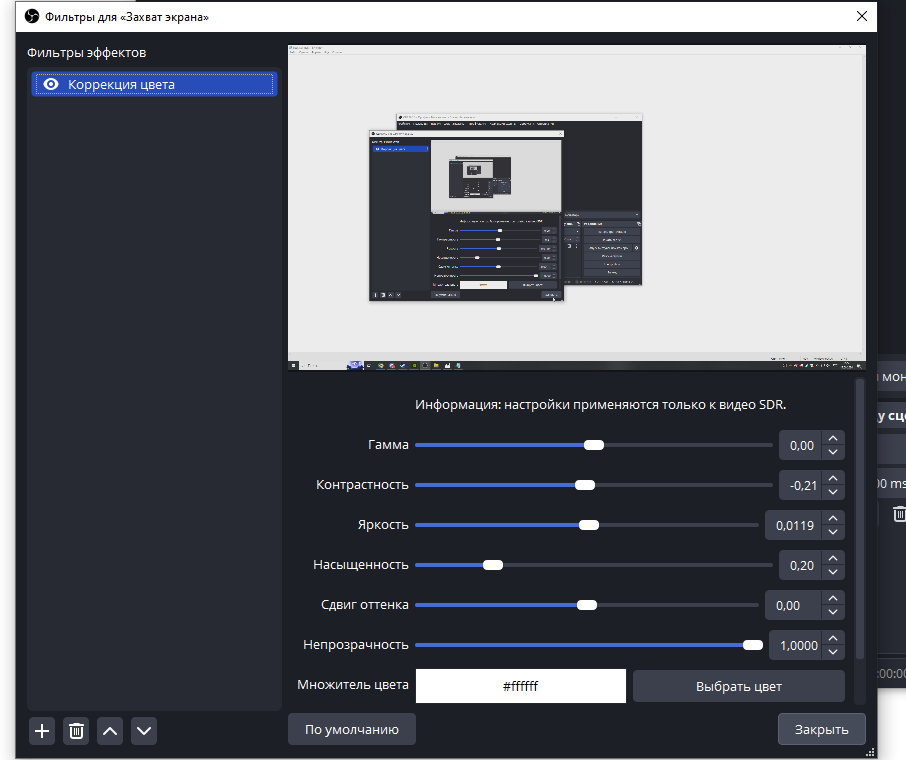906x760 pixels.
Task: Click the Гамма slider handle
Action: (x=593, y=445)
